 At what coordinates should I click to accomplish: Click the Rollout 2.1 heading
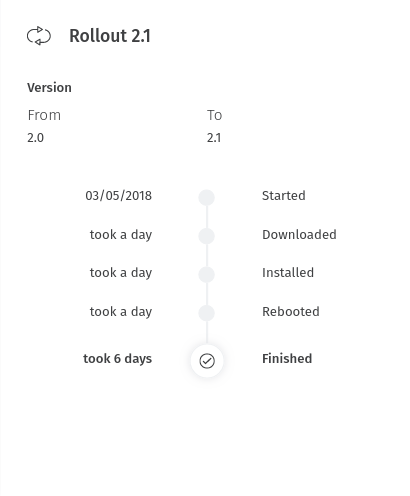pos(110,36)
